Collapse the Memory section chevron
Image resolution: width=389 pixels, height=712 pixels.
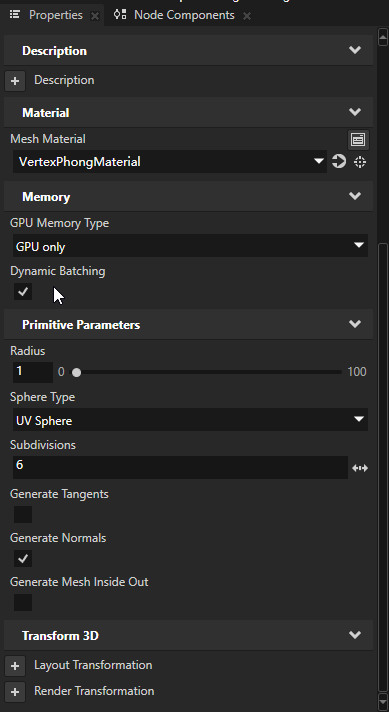(355, 196)
